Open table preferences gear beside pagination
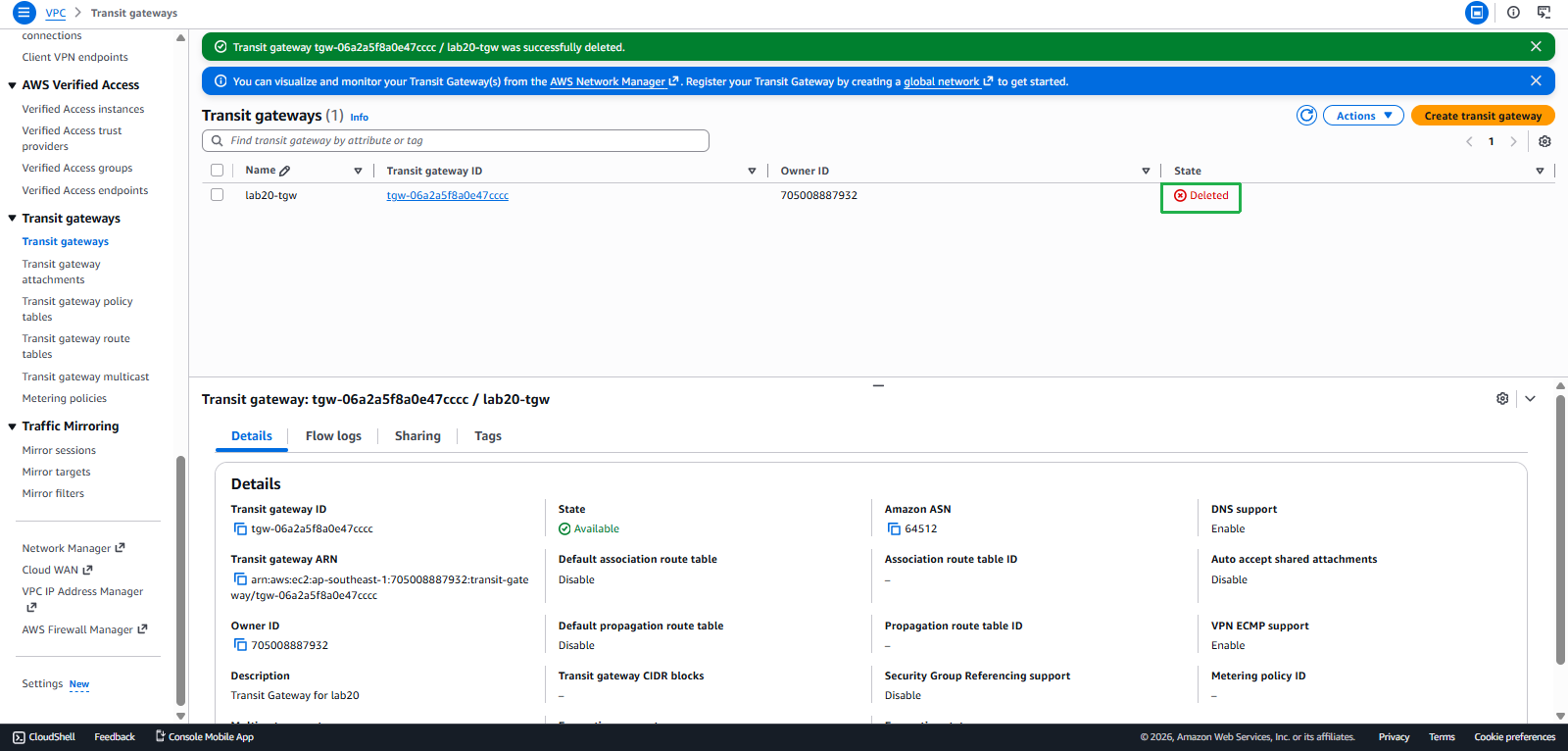Viewport: 1568px width, 751px height. coord(1544,141)
